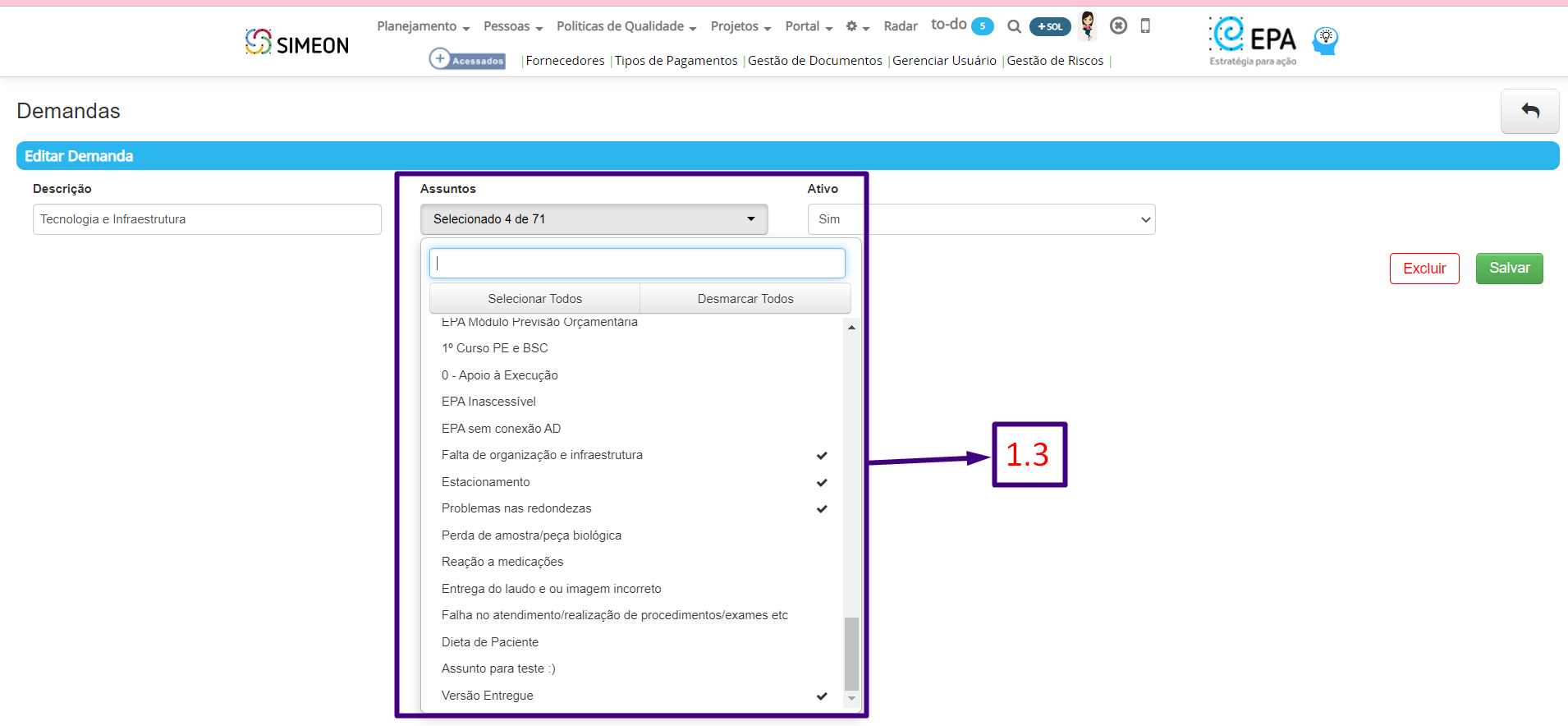Click the back arrow button

[x=1529, y=111]
